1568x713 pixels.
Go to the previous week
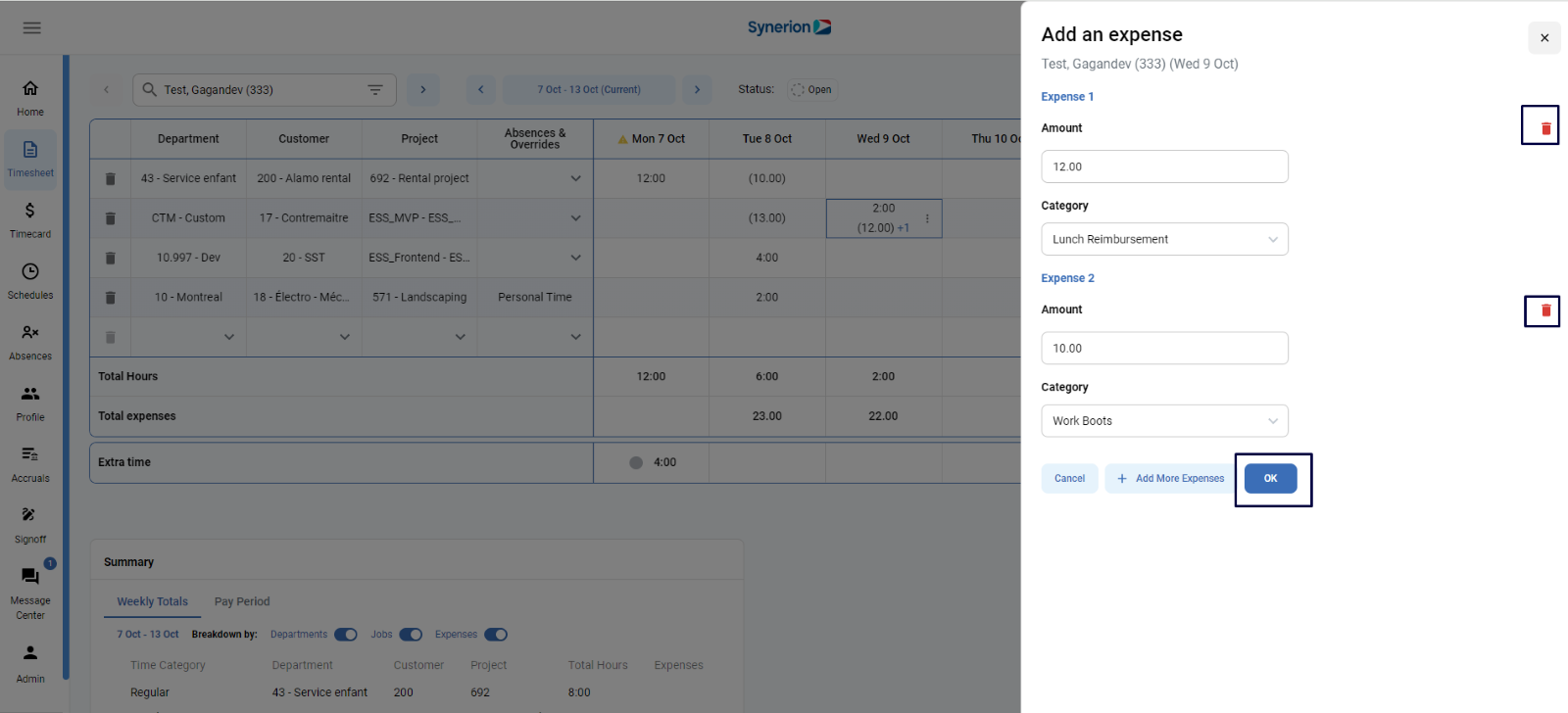(480, 90)
